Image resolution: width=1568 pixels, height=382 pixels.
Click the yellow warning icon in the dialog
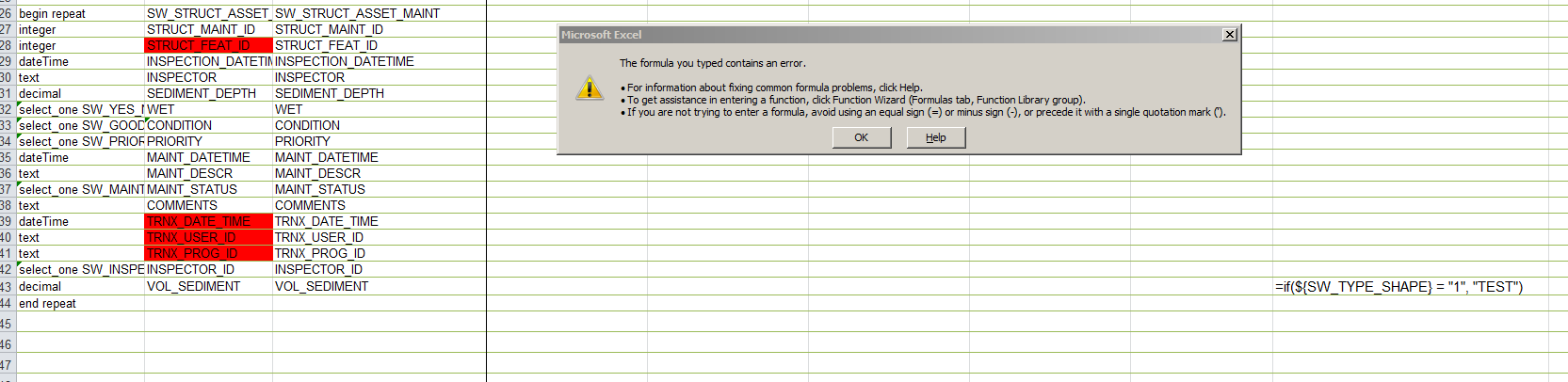click(x=590, y=88)
